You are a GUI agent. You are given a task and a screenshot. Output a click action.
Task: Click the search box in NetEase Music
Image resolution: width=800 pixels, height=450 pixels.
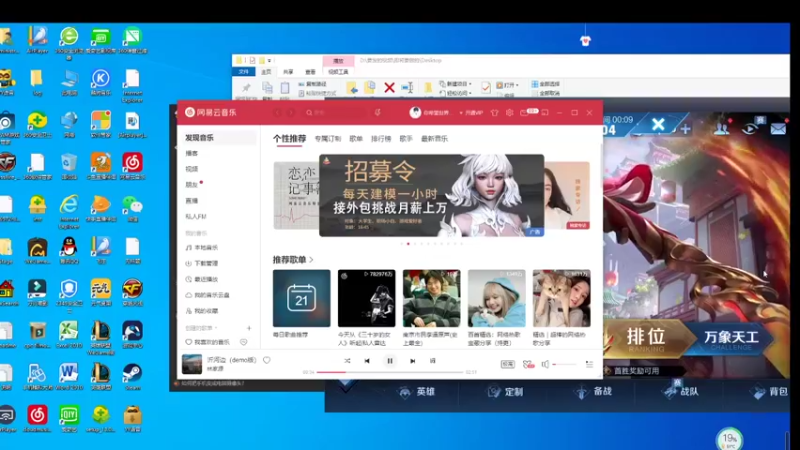335,112
